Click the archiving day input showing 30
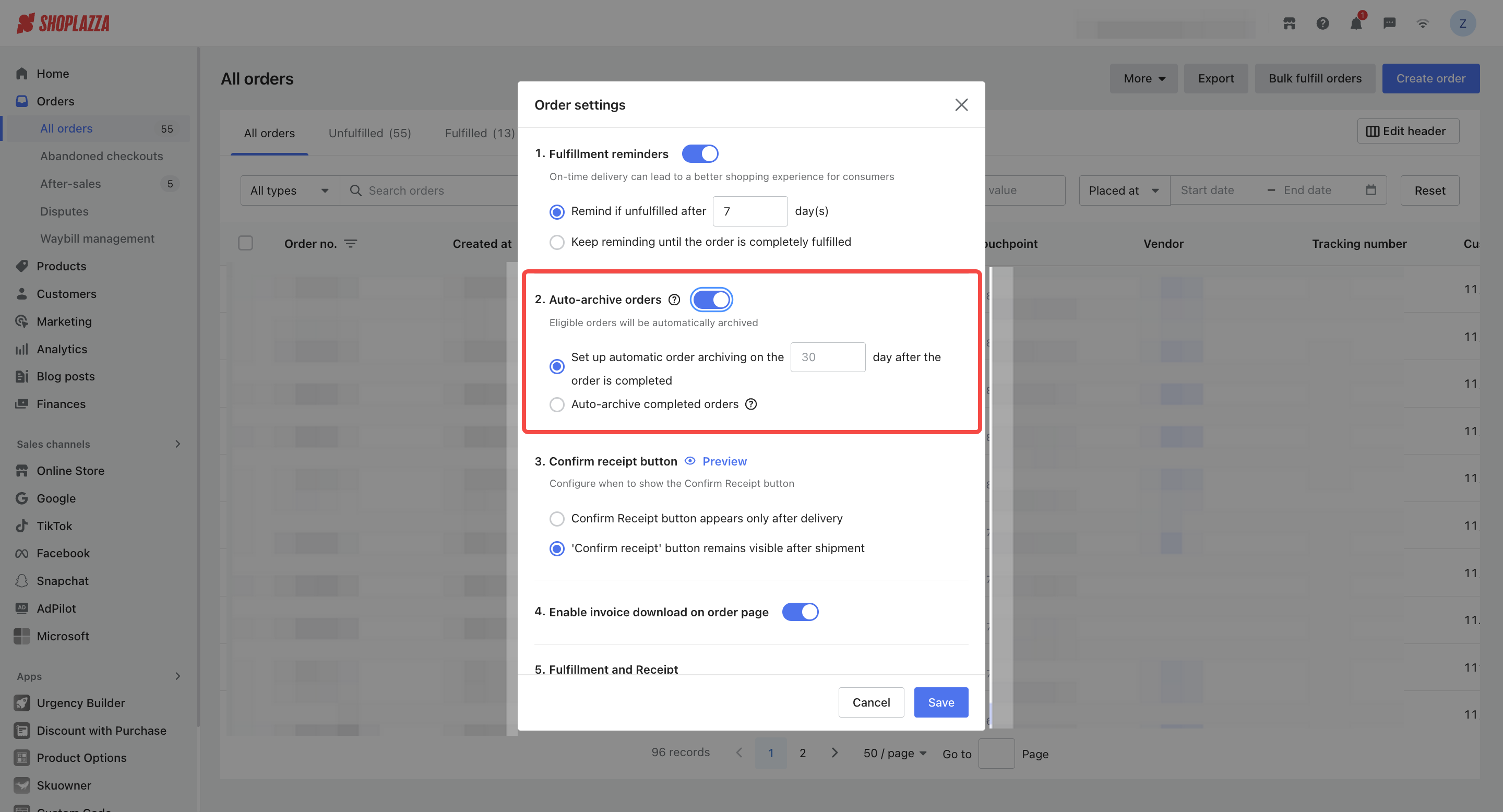Viewport: 1503px width, 812px height. coord(827,357)
